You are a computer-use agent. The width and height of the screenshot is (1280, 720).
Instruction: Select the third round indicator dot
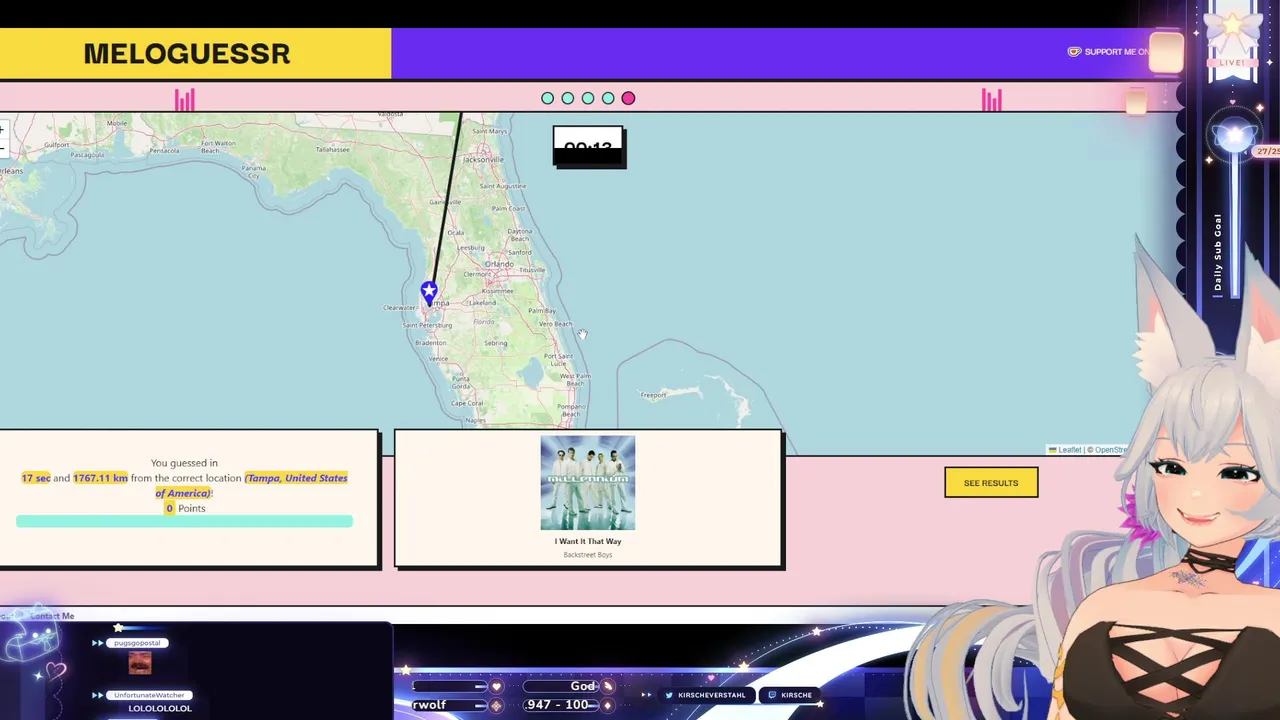tap(588, 98)
